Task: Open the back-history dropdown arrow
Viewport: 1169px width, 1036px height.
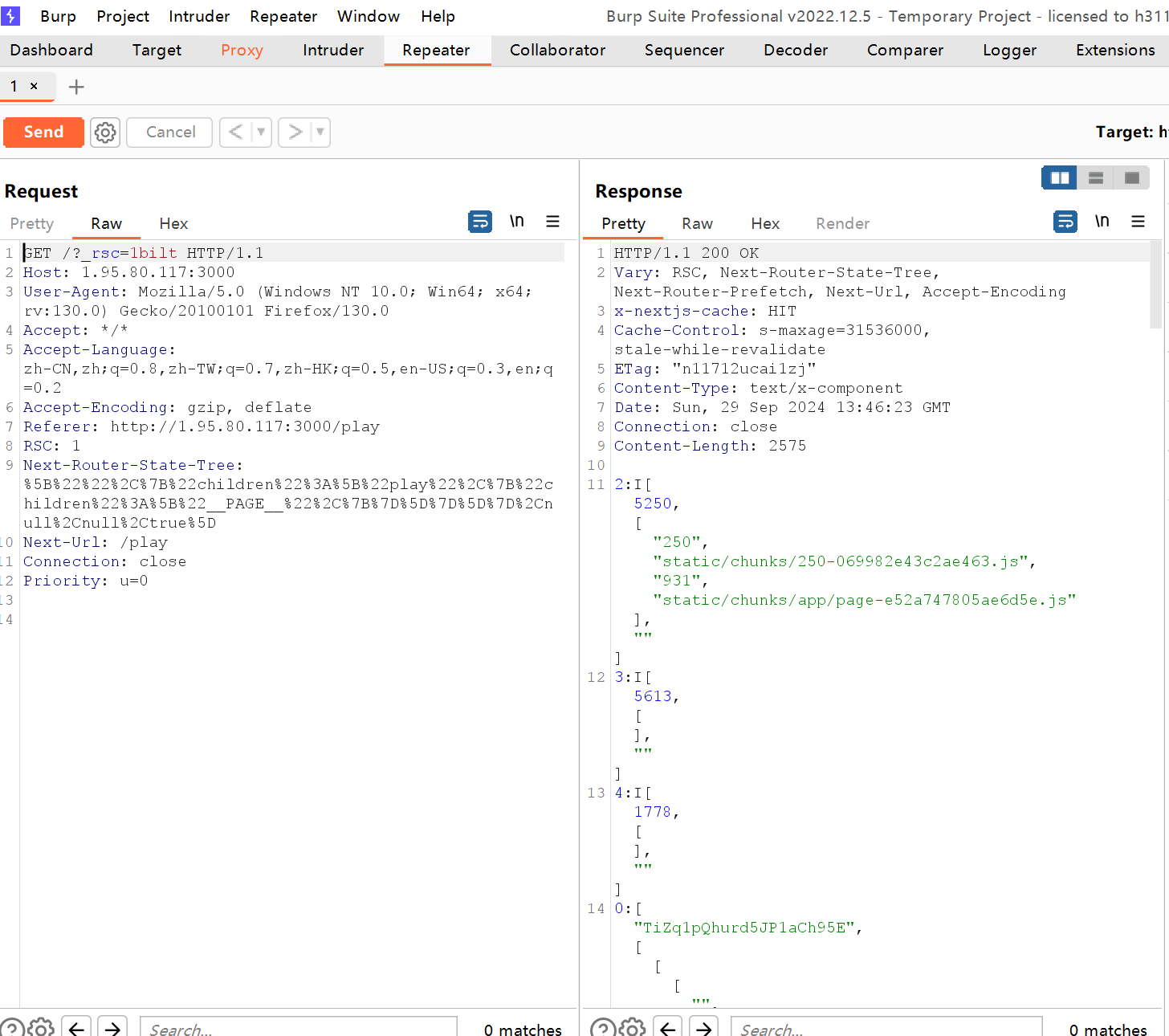Action: click(262, 133)
